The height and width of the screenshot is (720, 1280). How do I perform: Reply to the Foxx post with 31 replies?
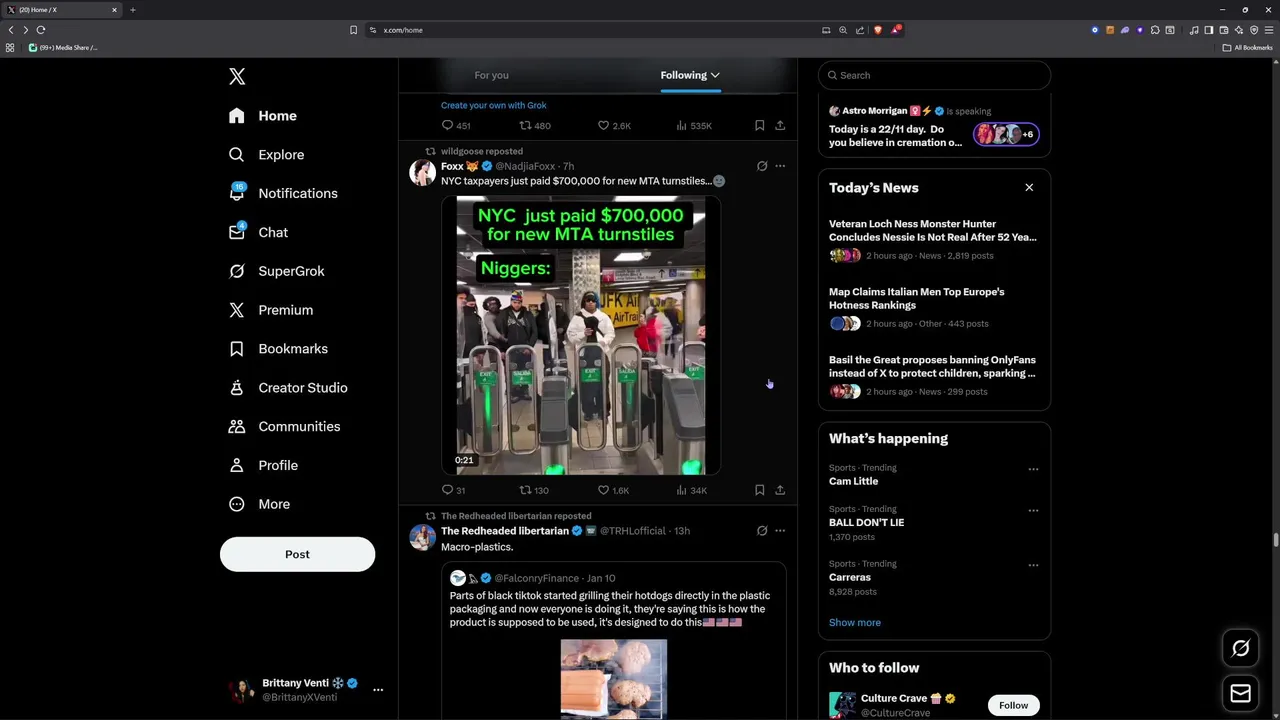tap(454, 490)
